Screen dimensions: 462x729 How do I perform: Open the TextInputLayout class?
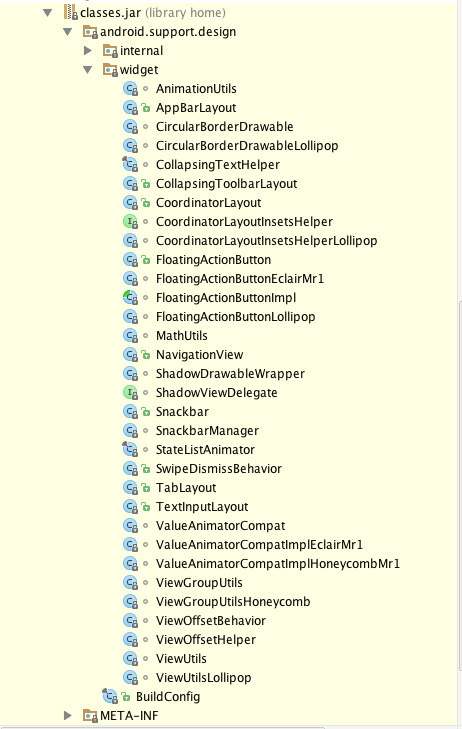click(202, 507)
